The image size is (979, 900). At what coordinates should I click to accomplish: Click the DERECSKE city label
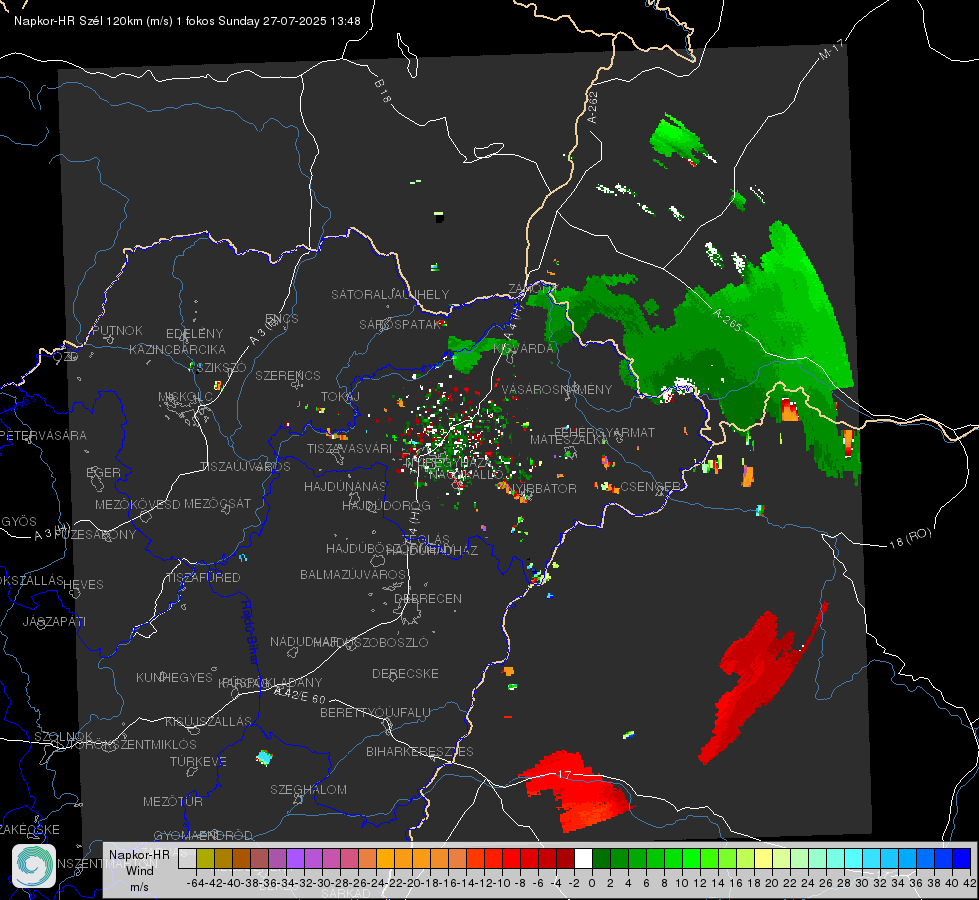point(405,674)
